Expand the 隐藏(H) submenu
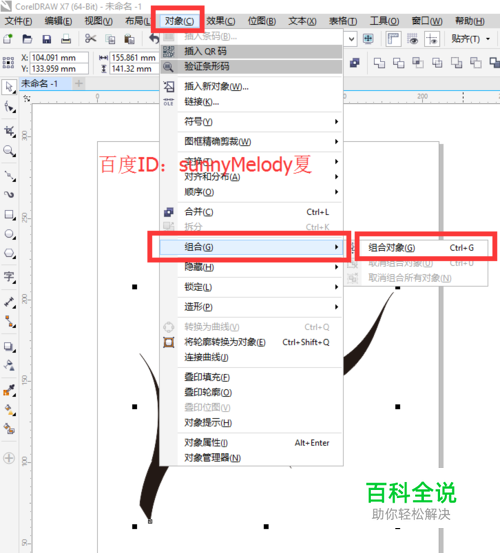This screenshot has height=553, width=500. coord(252,267)
